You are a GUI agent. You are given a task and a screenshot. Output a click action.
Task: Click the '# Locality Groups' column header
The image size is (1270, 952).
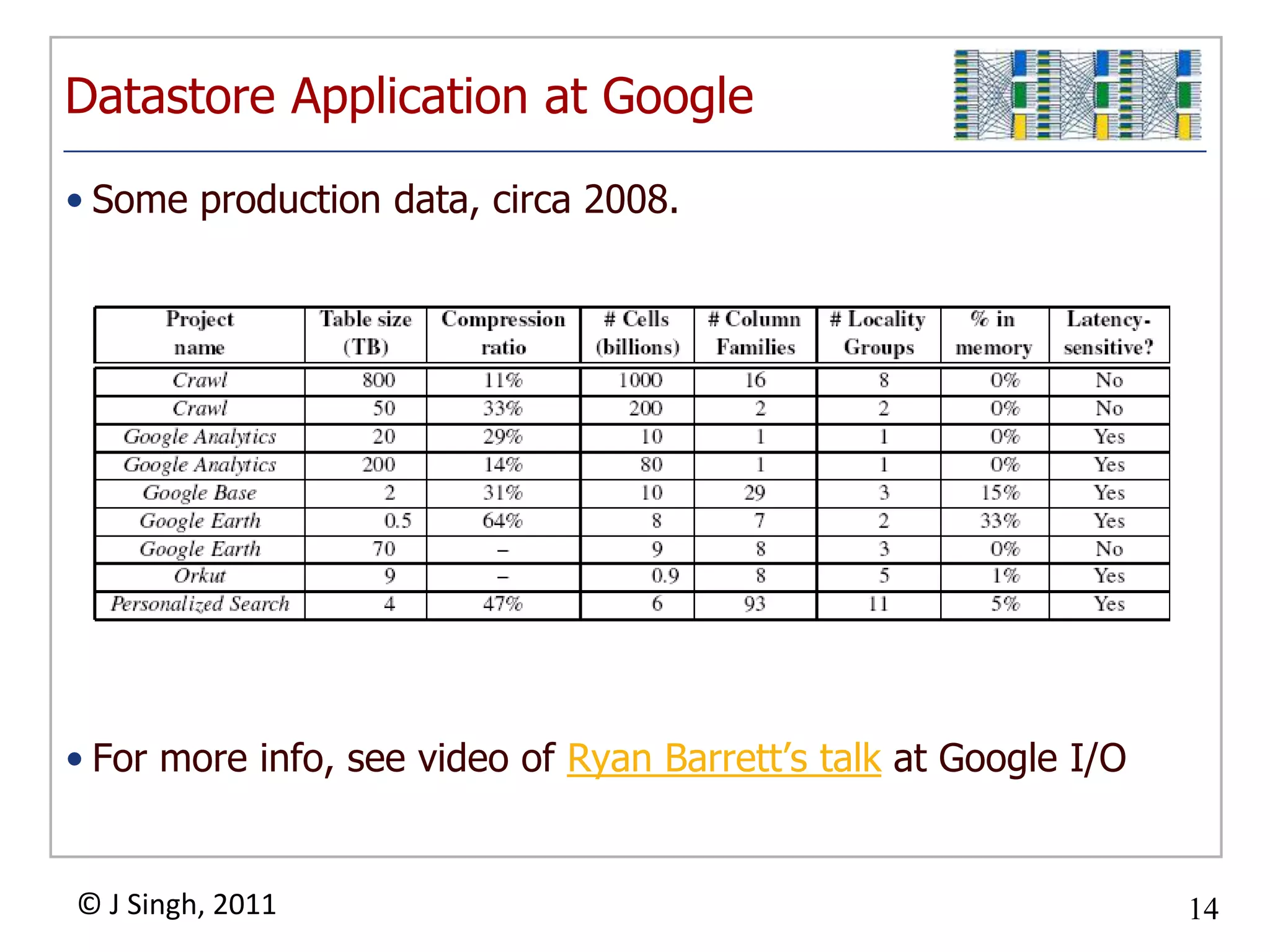[x=879, y=333]
